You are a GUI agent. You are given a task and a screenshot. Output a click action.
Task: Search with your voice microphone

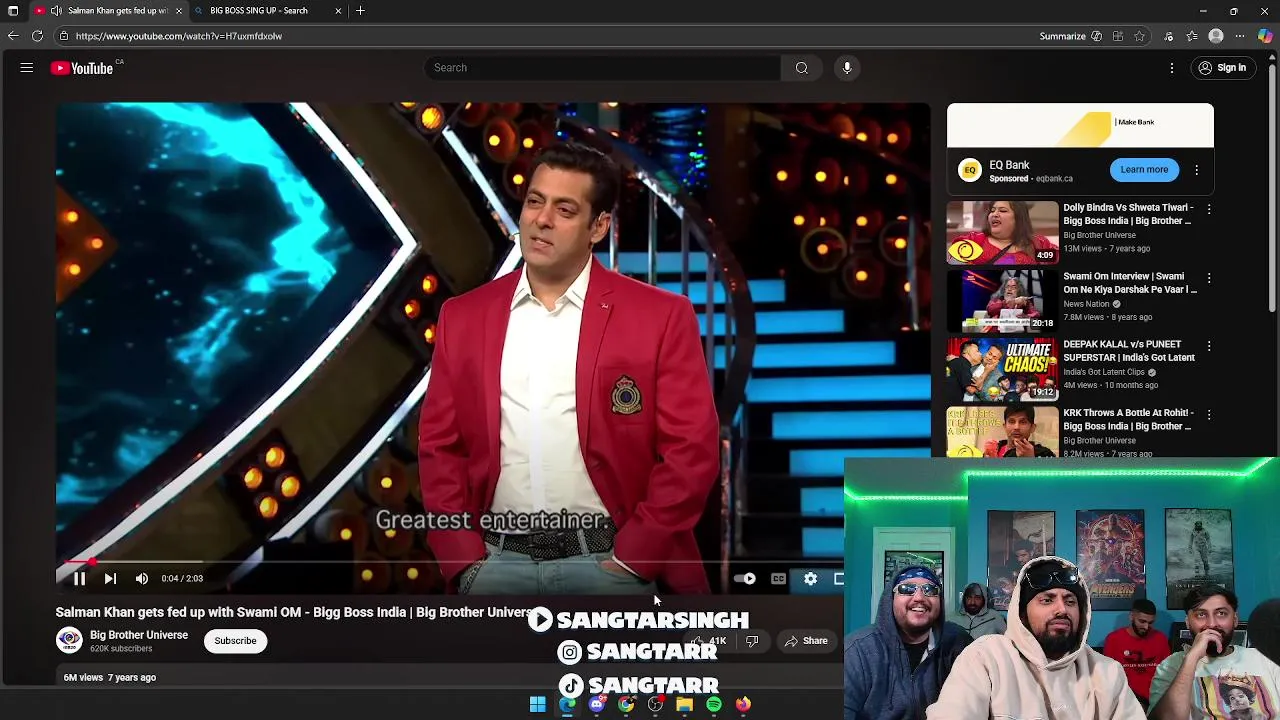[847, 68]
